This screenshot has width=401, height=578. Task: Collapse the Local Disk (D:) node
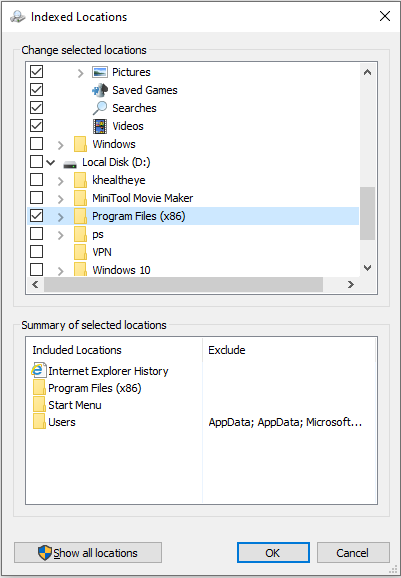tap(51, 163)
